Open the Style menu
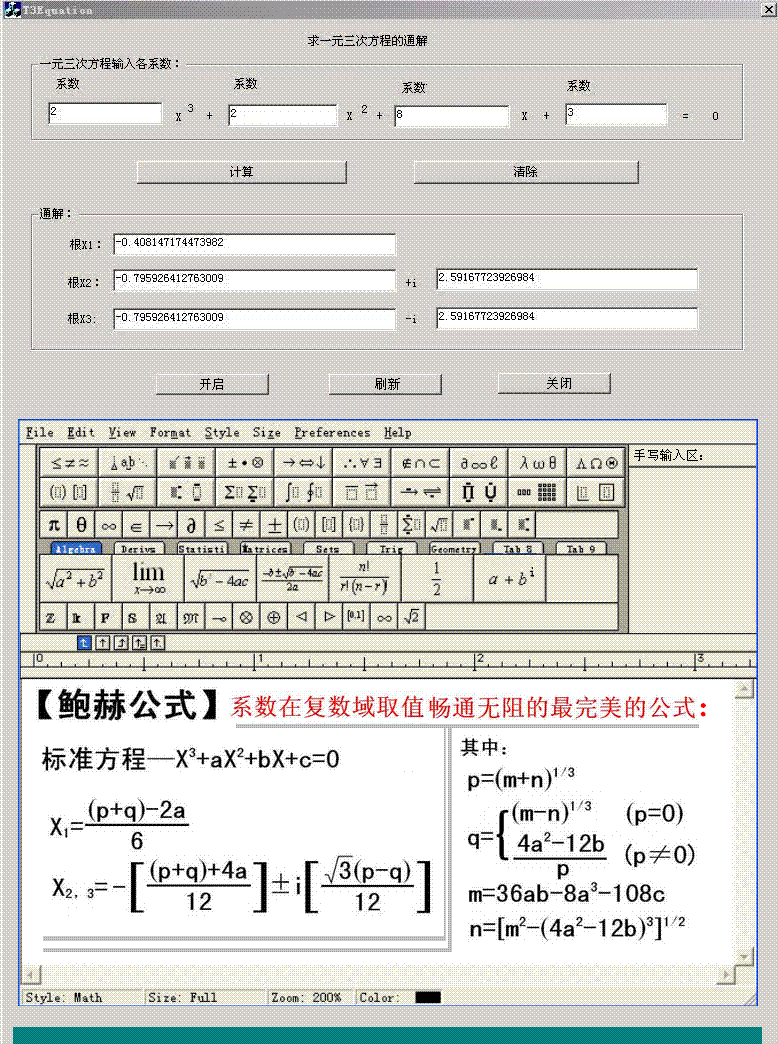 [x=222, y=433]
